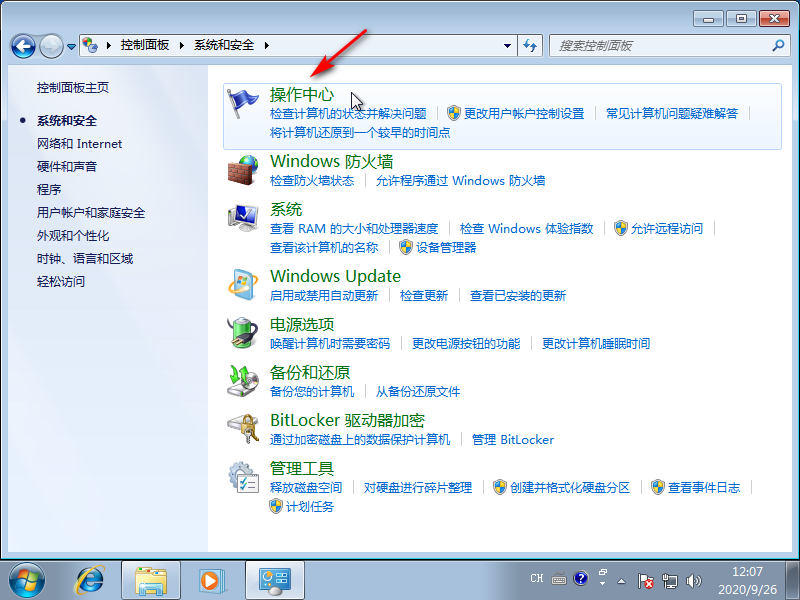Open the taskbar volume speaker icon
The image size is (800, 600).
(x=694, y=578)
